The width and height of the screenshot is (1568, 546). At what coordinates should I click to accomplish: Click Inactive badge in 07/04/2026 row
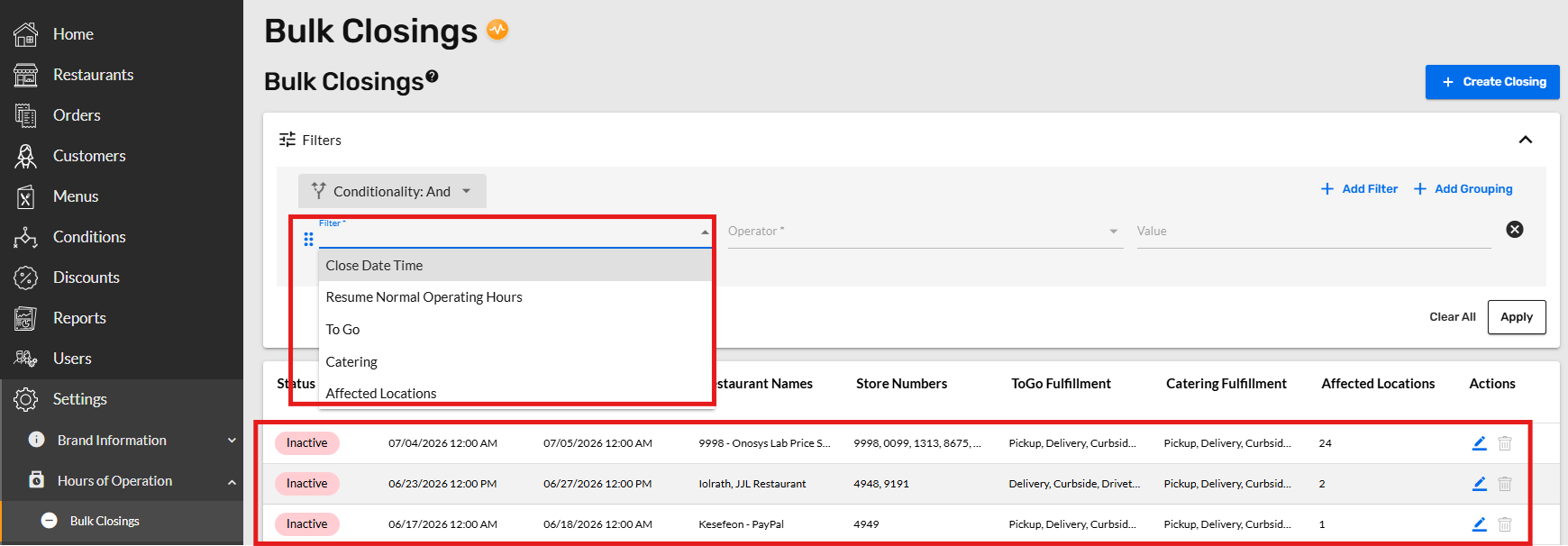pyautogui.click(x=307, y=443)
